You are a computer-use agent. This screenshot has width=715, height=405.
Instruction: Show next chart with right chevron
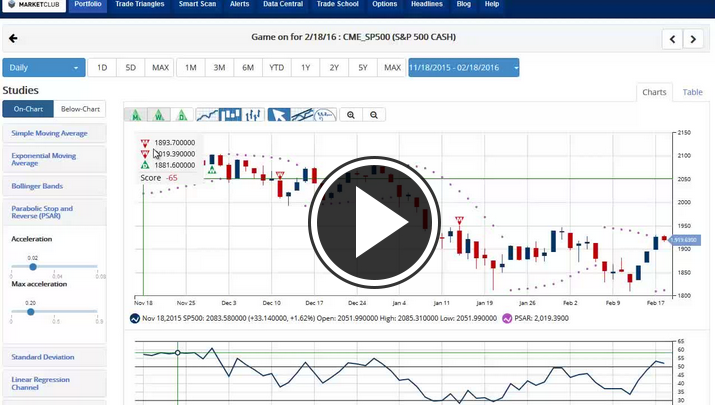(693, 39)
